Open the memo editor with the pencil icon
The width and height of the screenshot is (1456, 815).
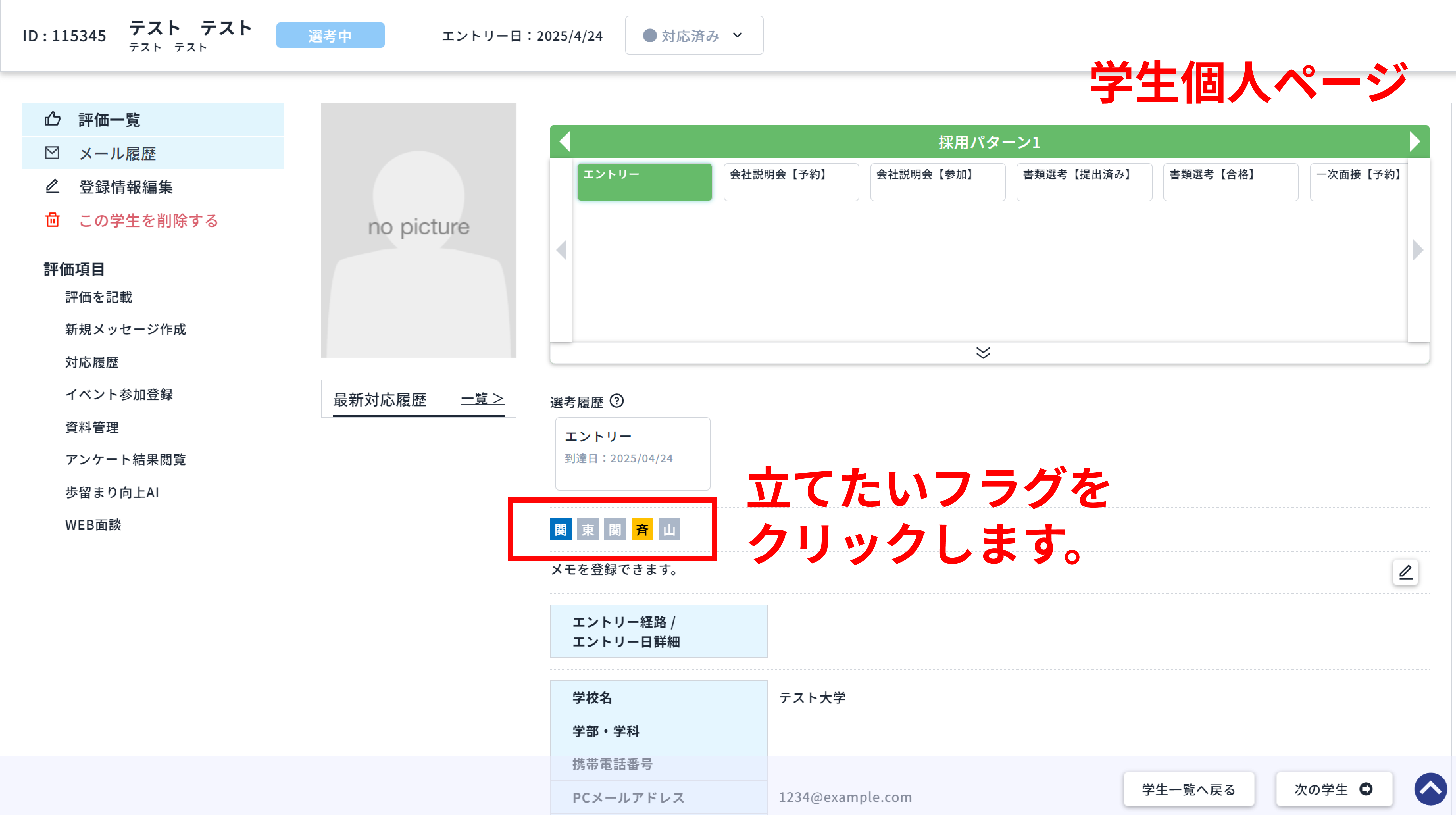click(1406, 573)
